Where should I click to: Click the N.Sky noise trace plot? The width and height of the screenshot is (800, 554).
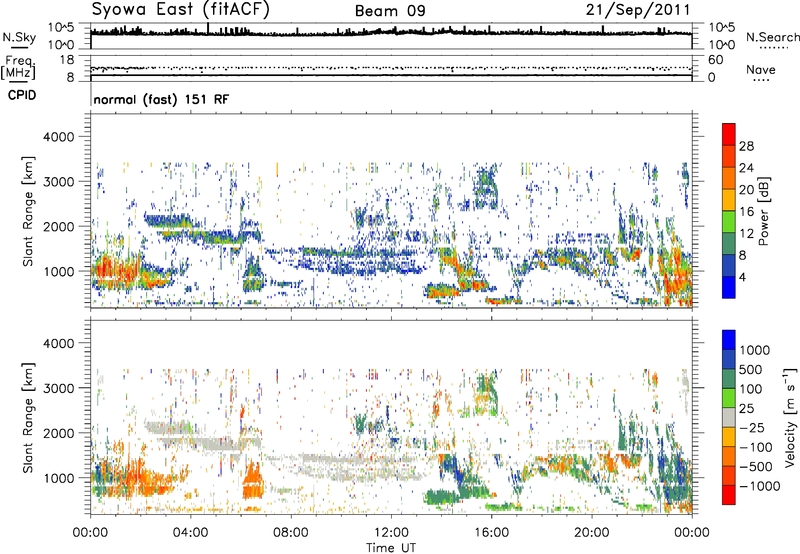tap(391, 36)
